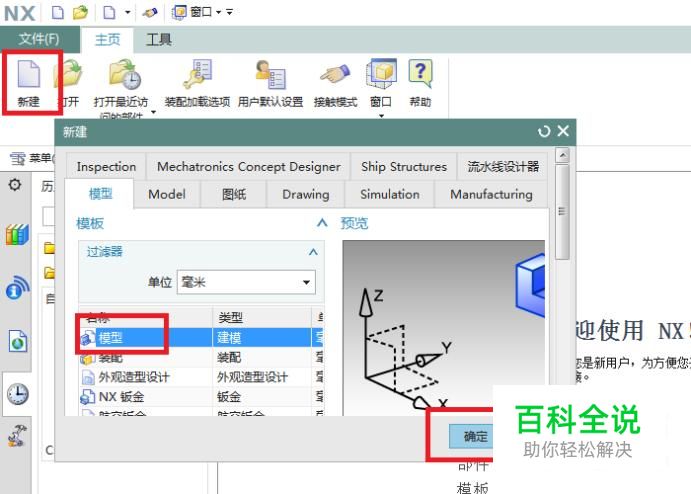Click the New dialog vertical scrollbar thumb
Viewport: 691px width, 494px height.
click(x=562, y=212)
